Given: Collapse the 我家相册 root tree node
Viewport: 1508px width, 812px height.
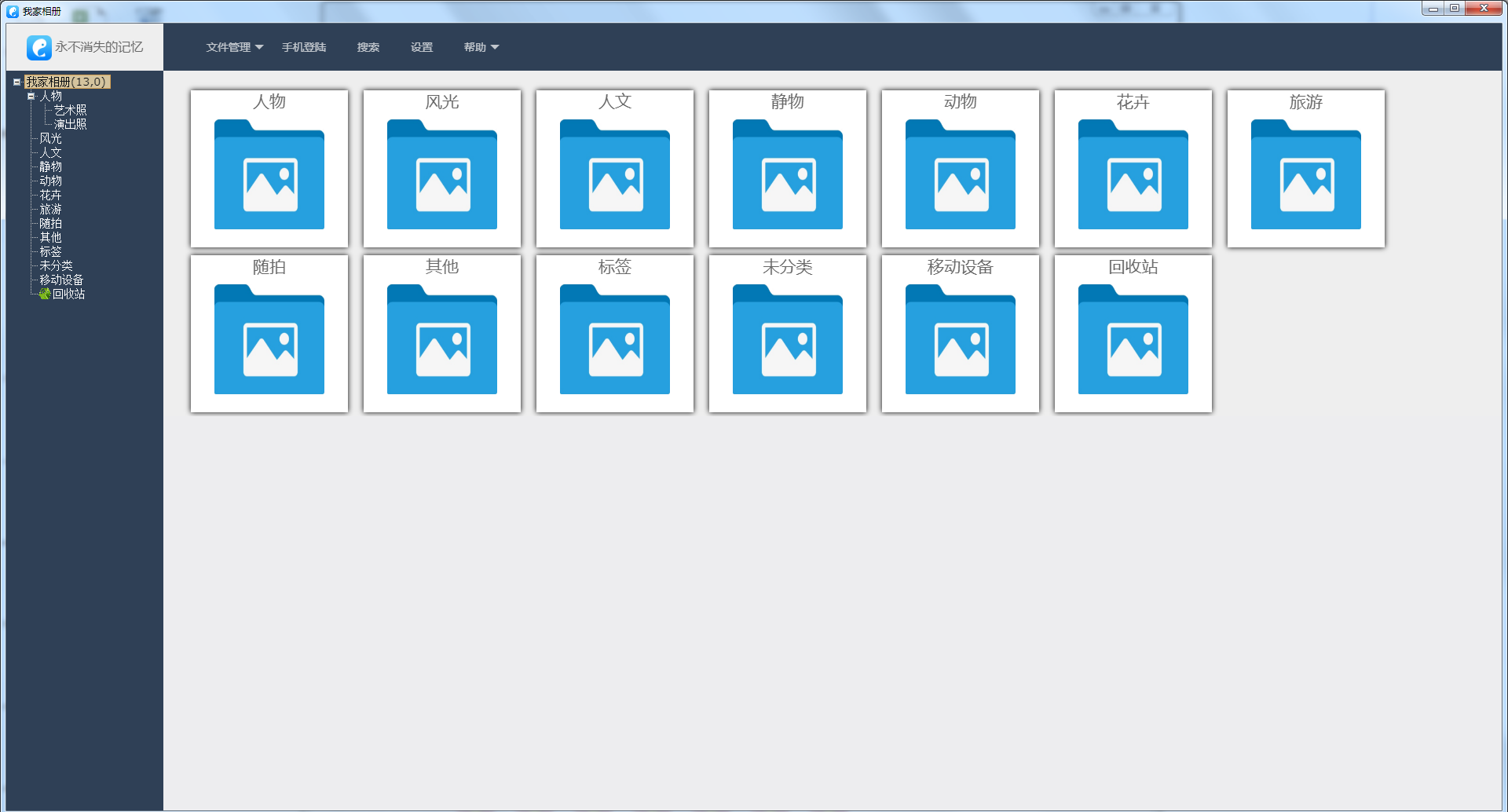Looking at the screenshot, I should click(x=16, y=82).
